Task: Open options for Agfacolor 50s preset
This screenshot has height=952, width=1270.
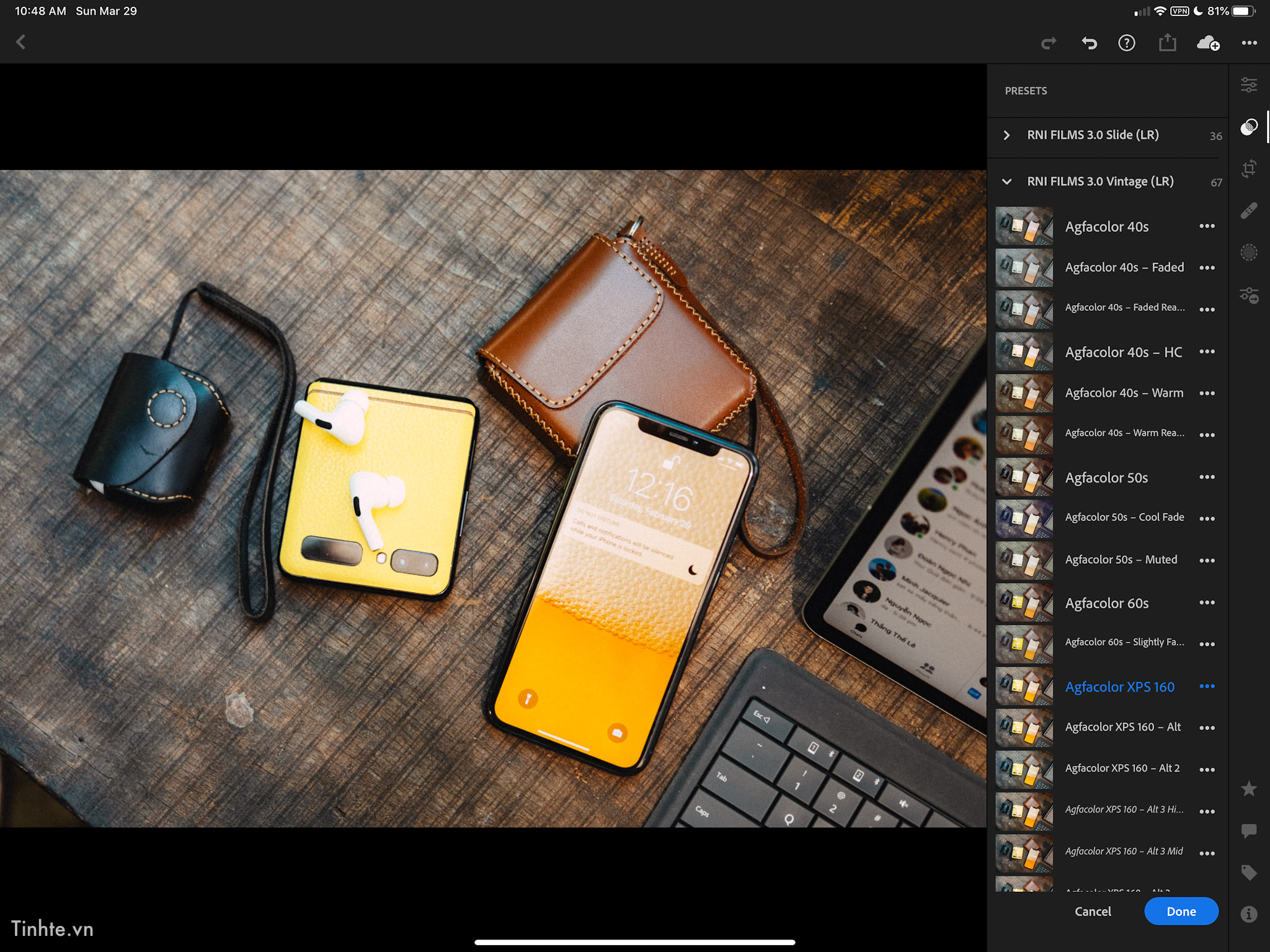Action: pos(1207,477)
